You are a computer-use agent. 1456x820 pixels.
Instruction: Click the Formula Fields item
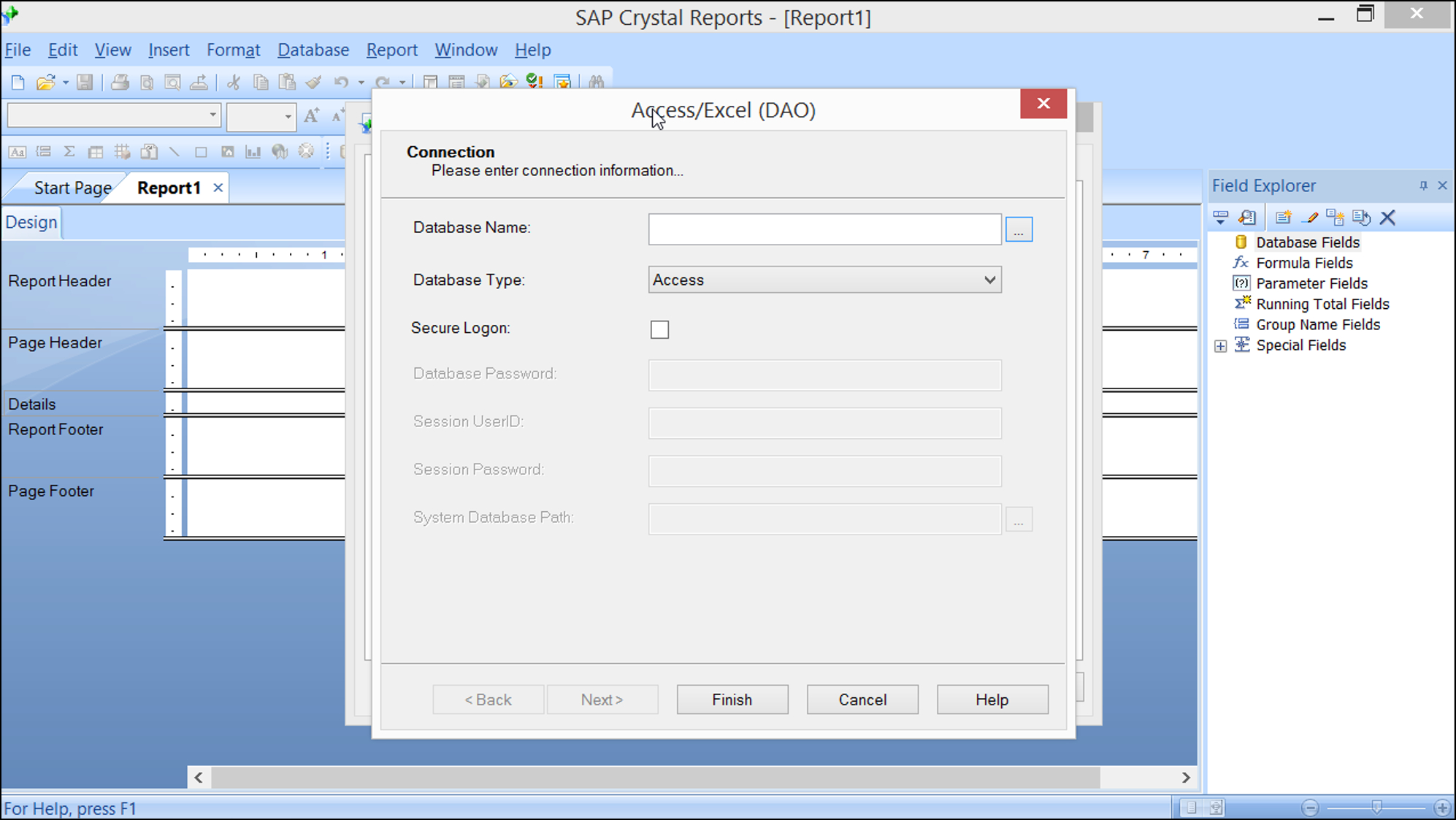click(x=1304, y=263)
